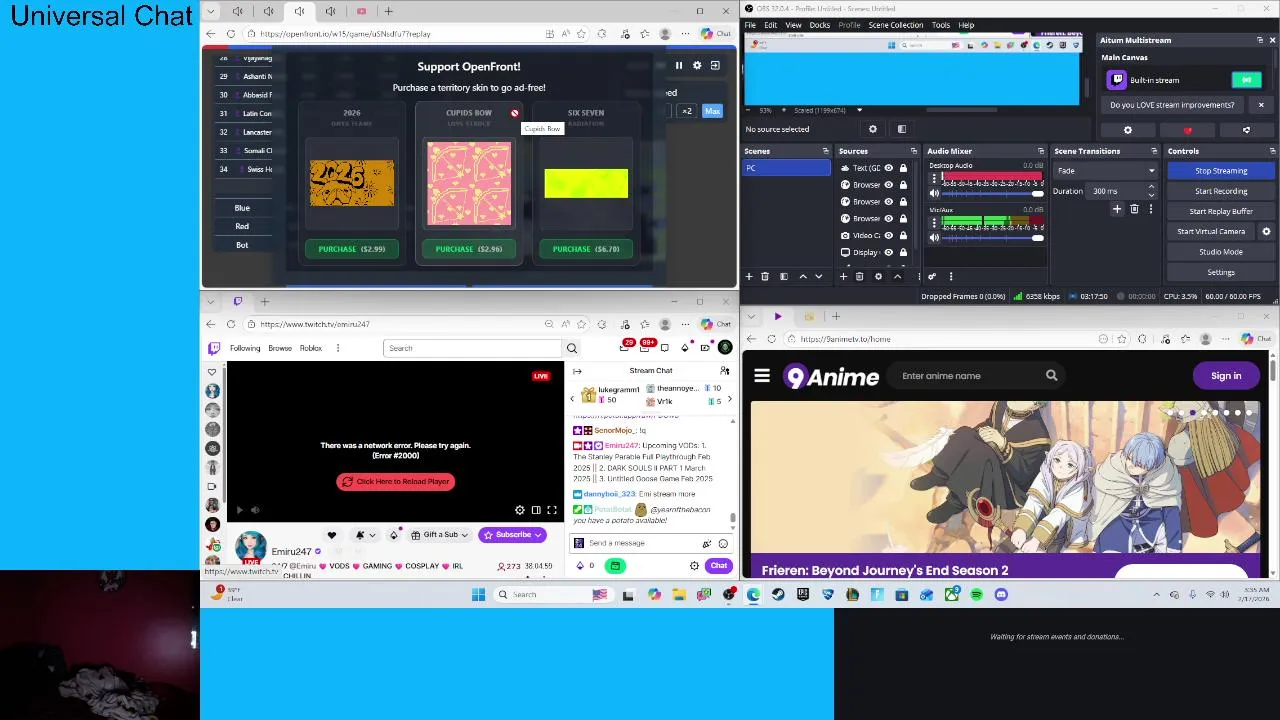Viewport: 1280px width, 720px height.
Task: Open the emote picker in Twitch chat
Action: pos(723,543)
